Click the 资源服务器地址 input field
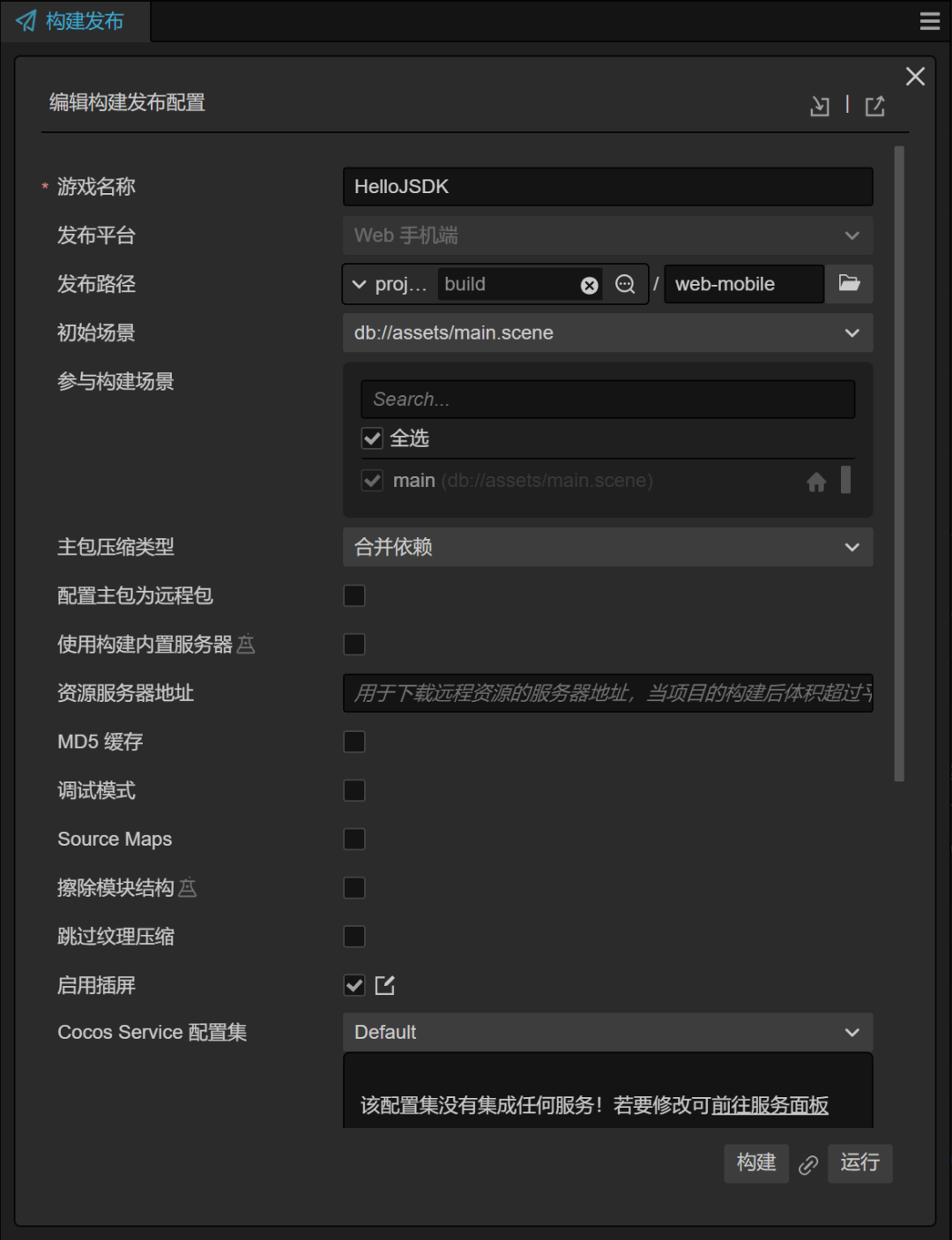This screenshot has width=952, height=1240. pos(607,693)
